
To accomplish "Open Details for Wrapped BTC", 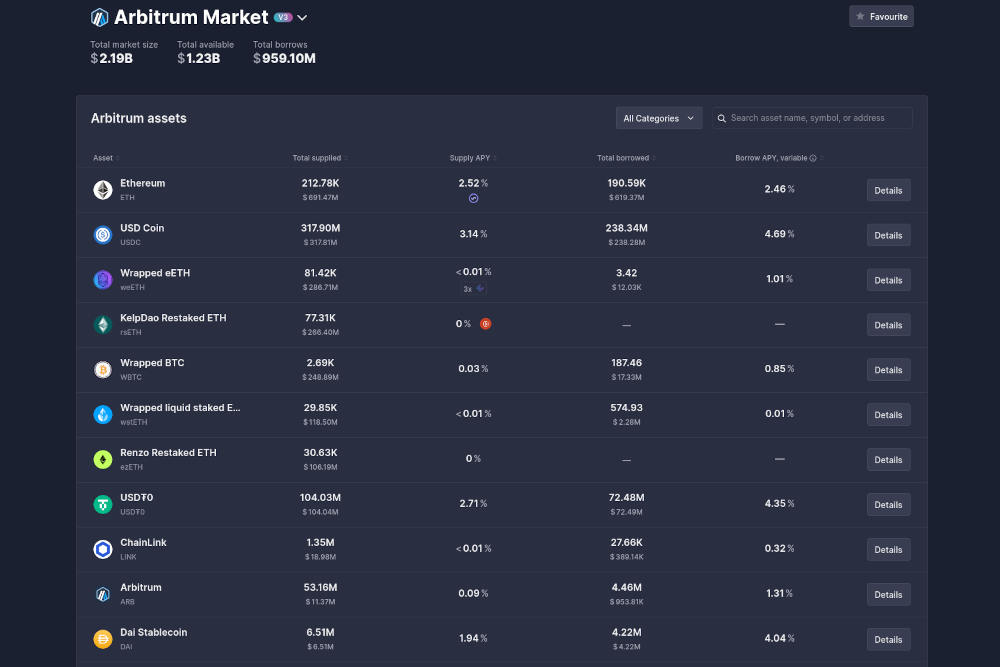I will [x=888, y=369].
